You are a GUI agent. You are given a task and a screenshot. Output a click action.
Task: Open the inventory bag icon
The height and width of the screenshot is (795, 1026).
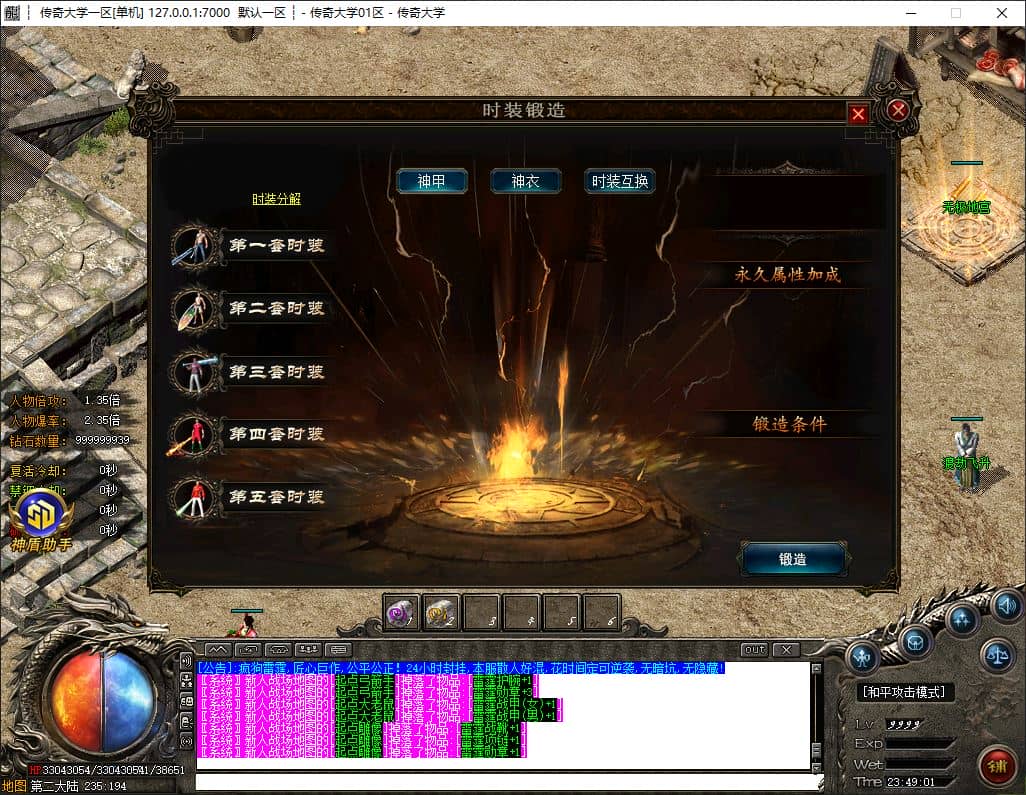pos(915,642)
